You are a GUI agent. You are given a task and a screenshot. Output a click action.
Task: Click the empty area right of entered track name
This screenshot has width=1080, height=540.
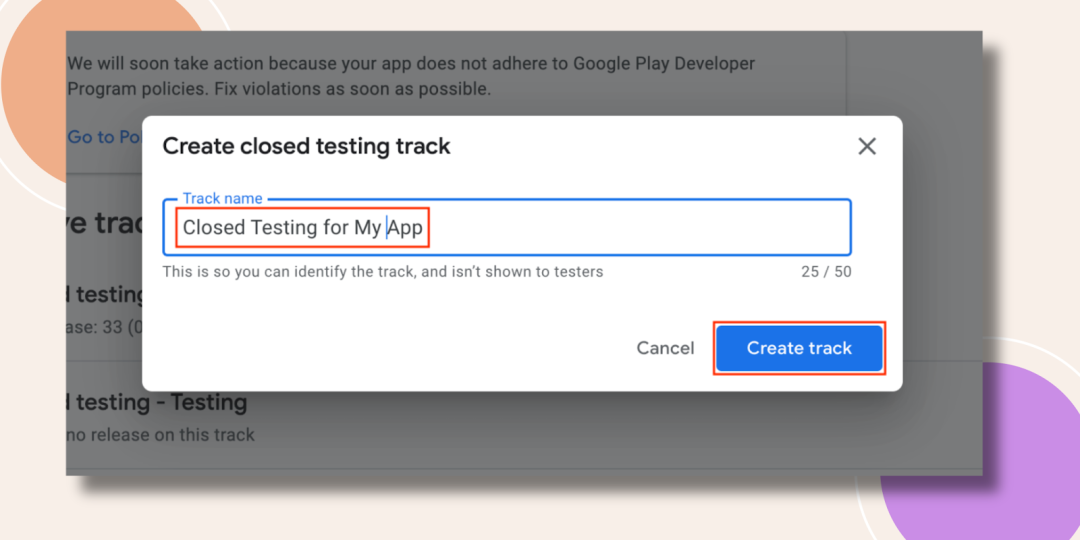point(637,228)
